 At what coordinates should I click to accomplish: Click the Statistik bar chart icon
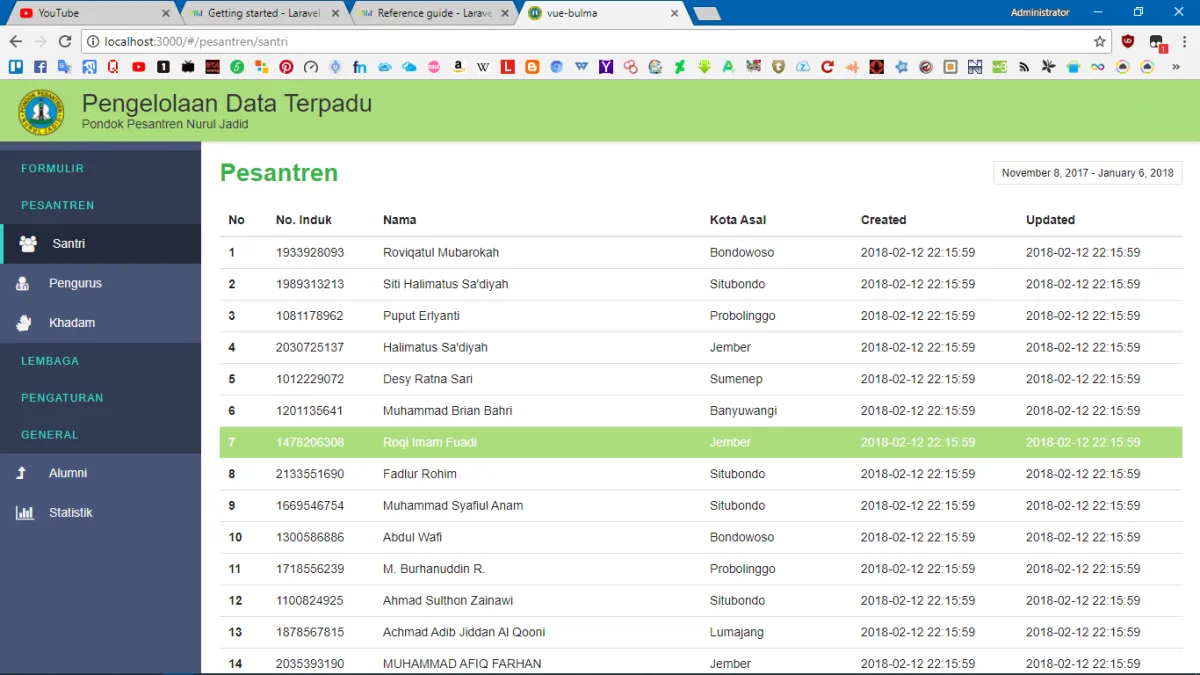[x=24, y=513]
